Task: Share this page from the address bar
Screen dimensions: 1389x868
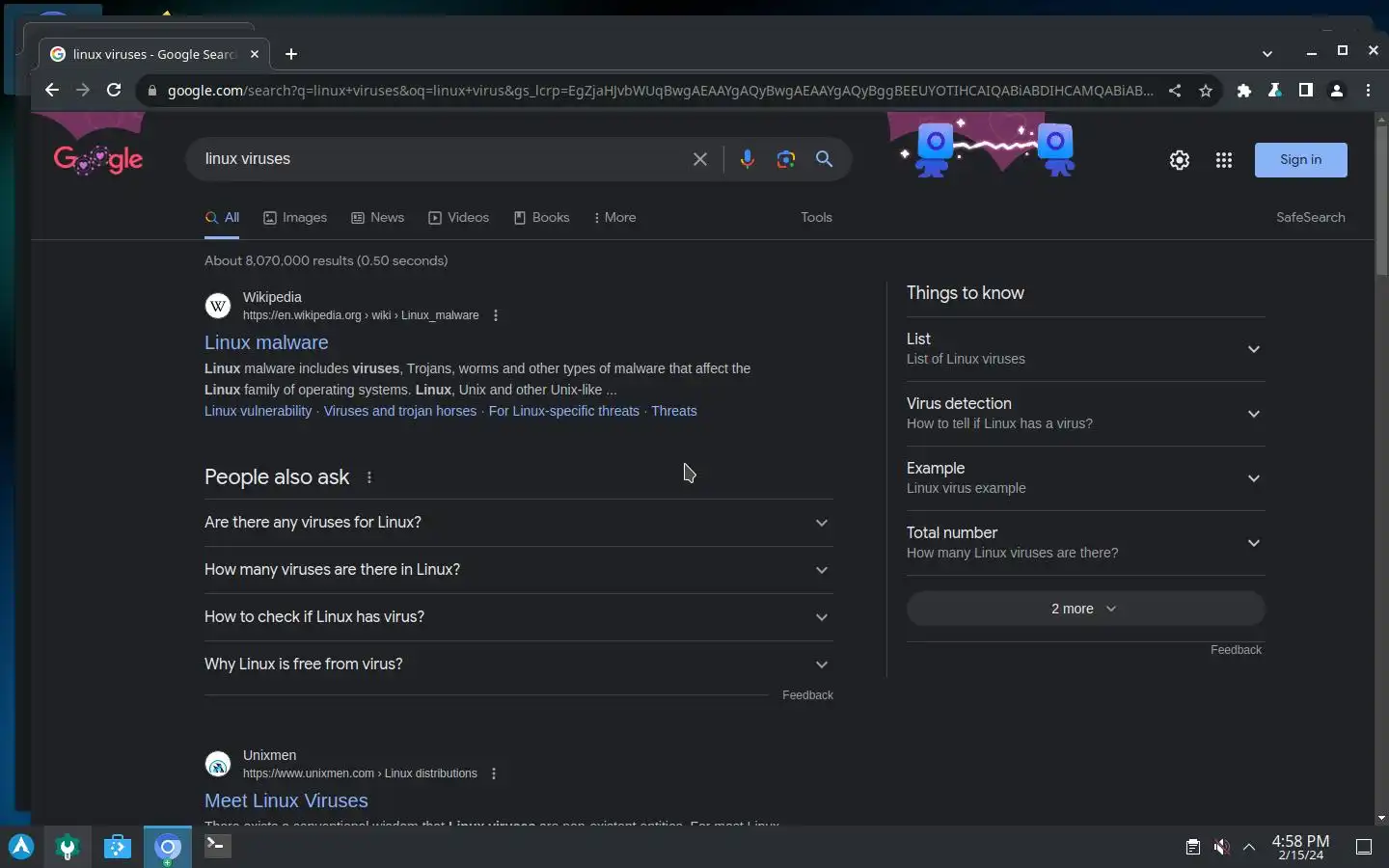Action: coord(1175,91)
